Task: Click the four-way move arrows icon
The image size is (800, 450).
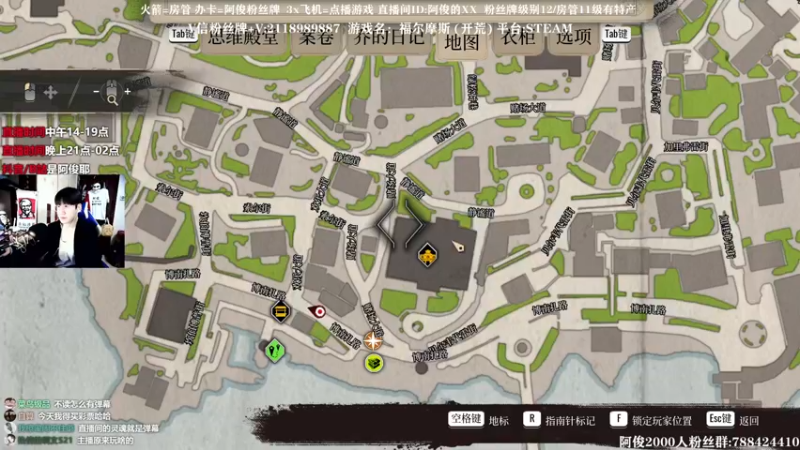Action: pyautogui.click(x=50, y=92)
